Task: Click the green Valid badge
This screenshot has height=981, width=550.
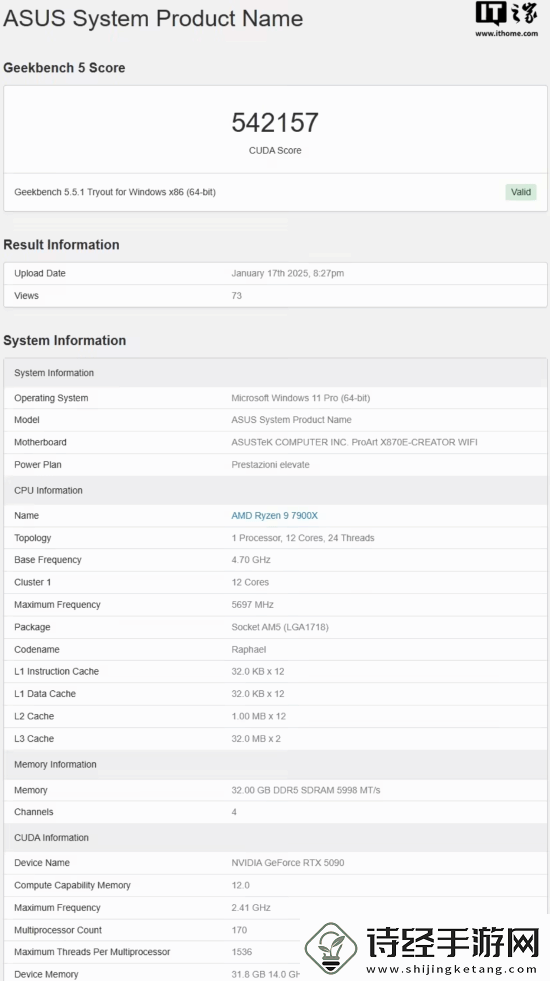Action: point(521,192)
